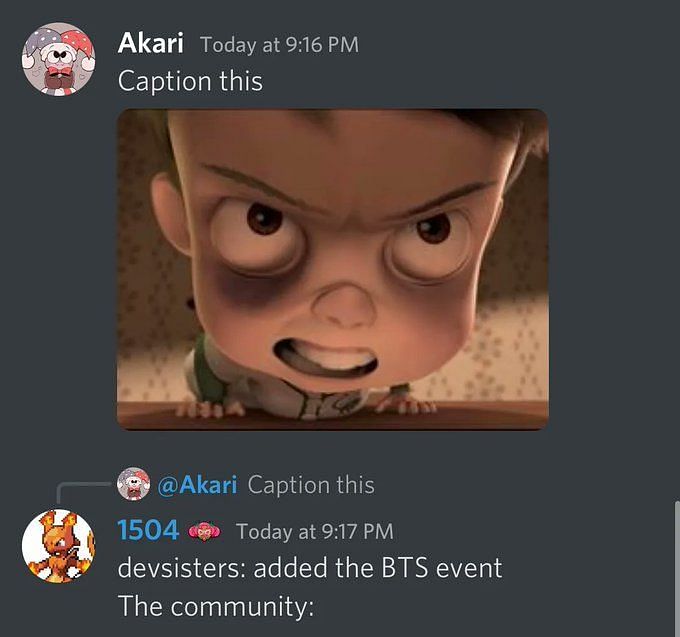The width and height of the screenshot is (680, 637).
Task: Open 1504's fire Pokémon profile avatar
Action: (59, 546)
